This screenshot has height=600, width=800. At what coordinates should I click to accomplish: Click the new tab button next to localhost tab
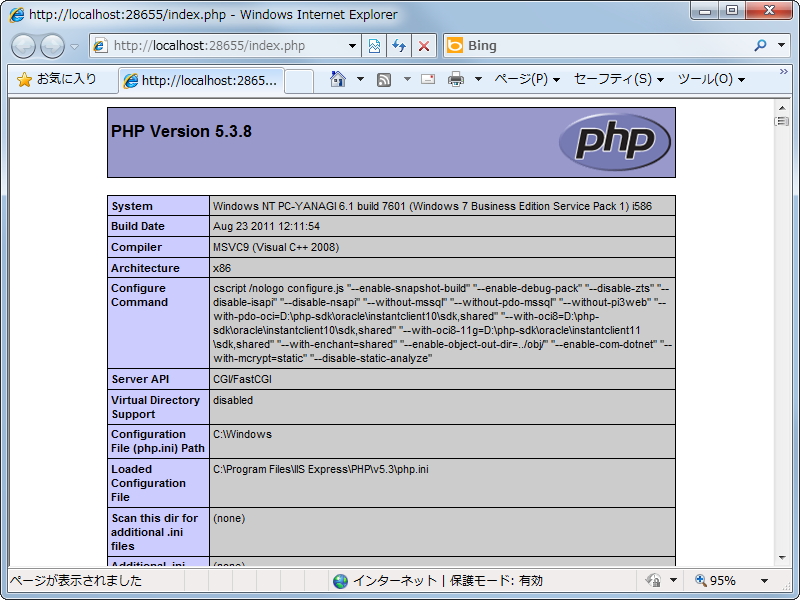(299, 80)
